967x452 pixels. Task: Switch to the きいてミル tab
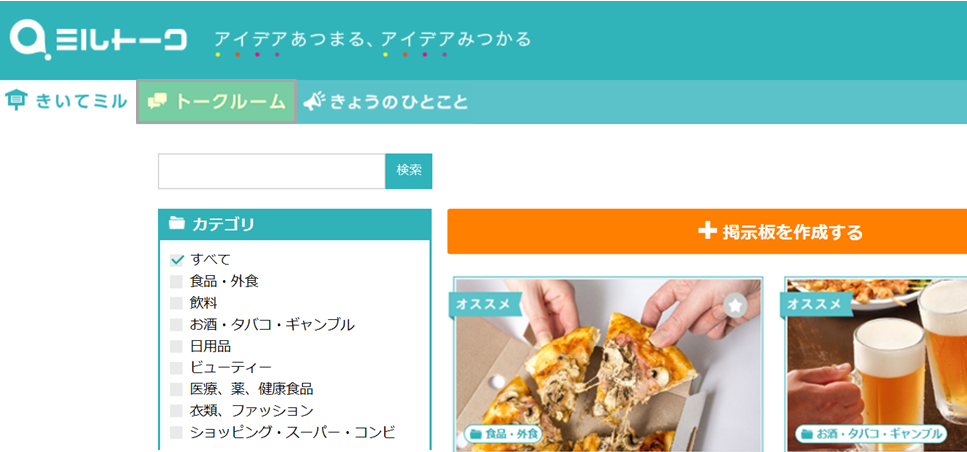pos(67,101)
